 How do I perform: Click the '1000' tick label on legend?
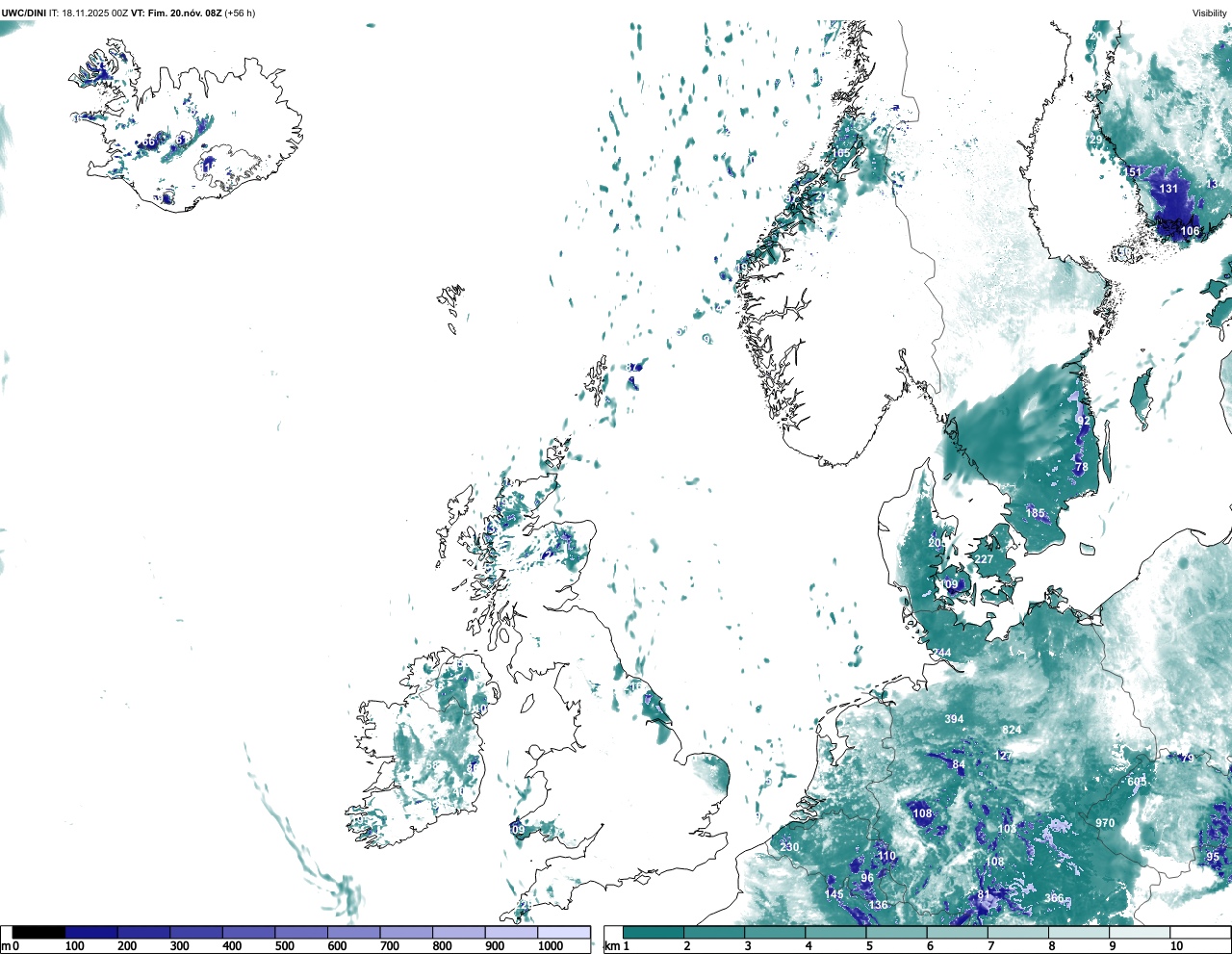pyautogui.click(x=551, y=946)
